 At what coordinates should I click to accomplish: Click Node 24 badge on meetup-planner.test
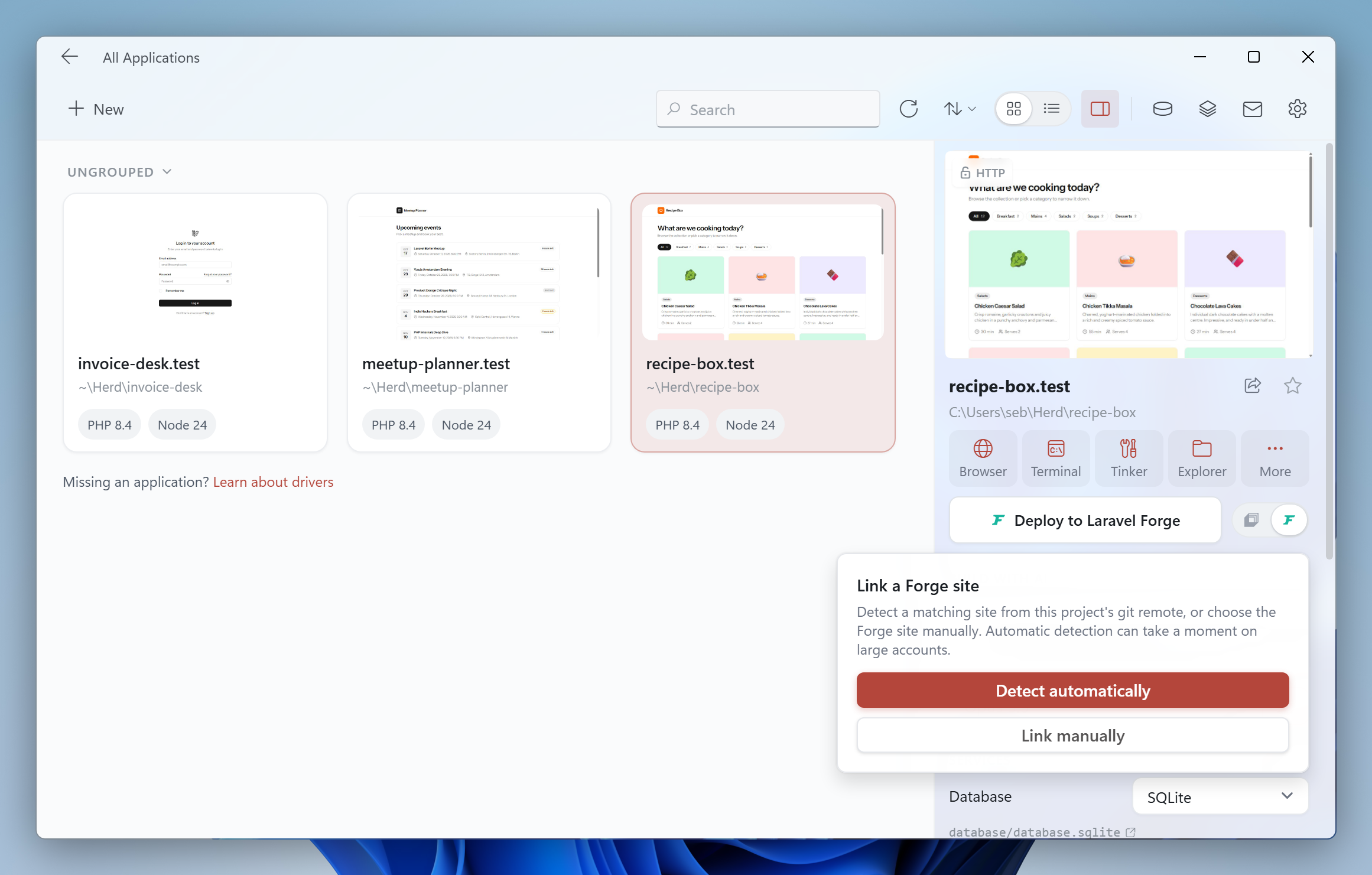point(466,425)
